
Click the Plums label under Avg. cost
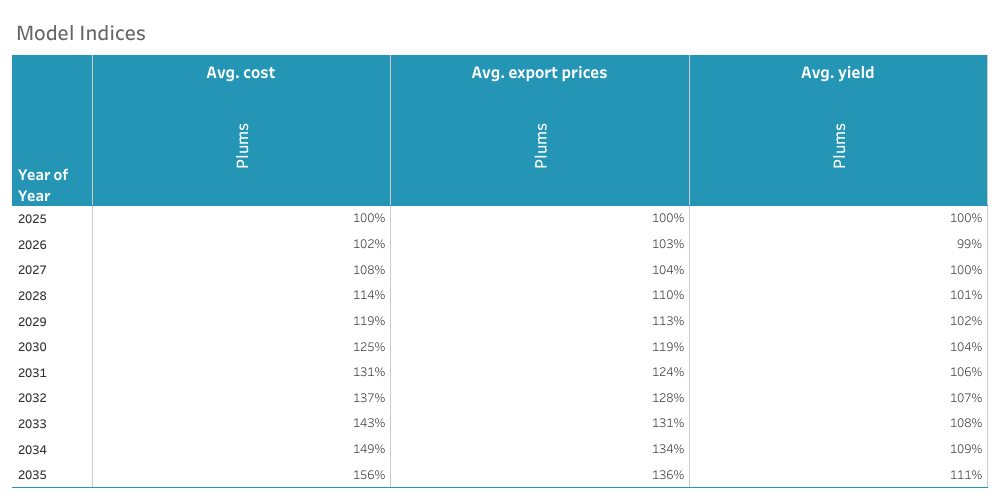click(242, 146)
